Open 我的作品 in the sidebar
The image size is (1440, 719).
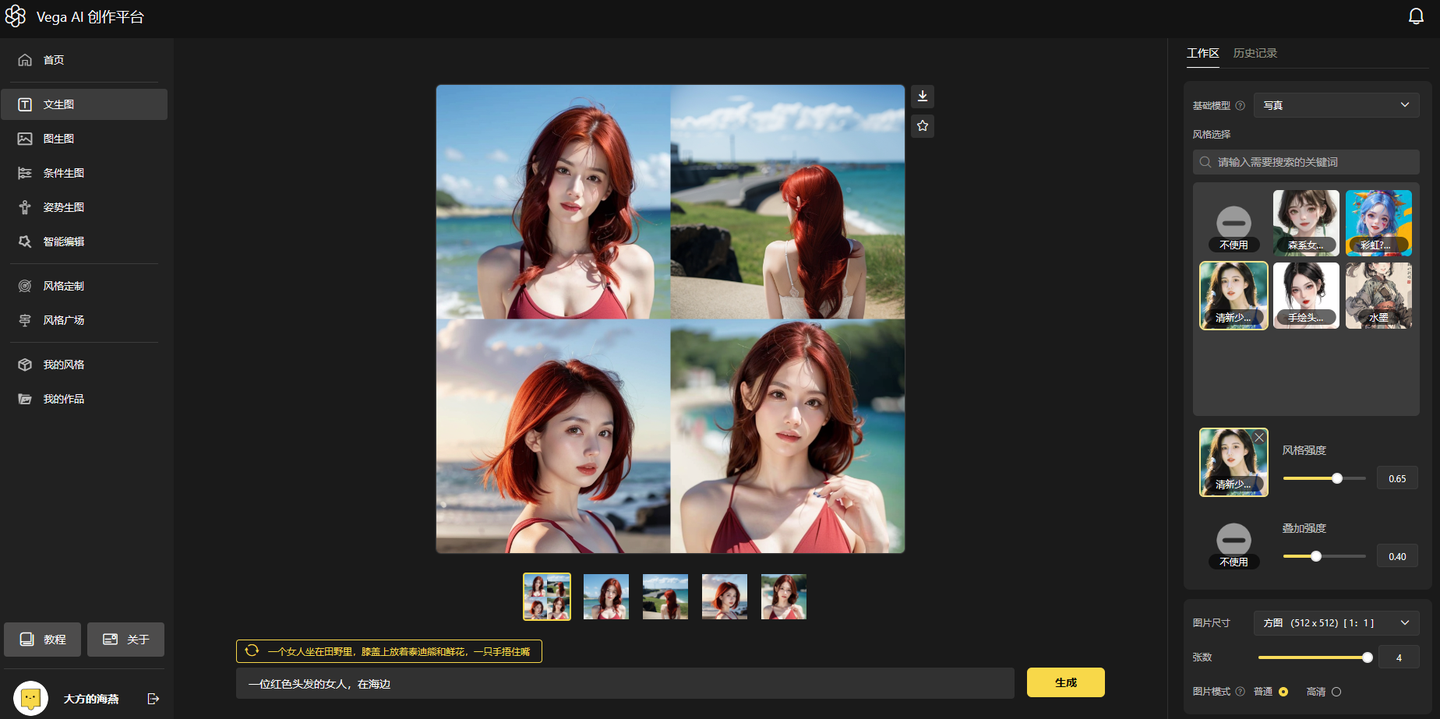click(84, 399)
